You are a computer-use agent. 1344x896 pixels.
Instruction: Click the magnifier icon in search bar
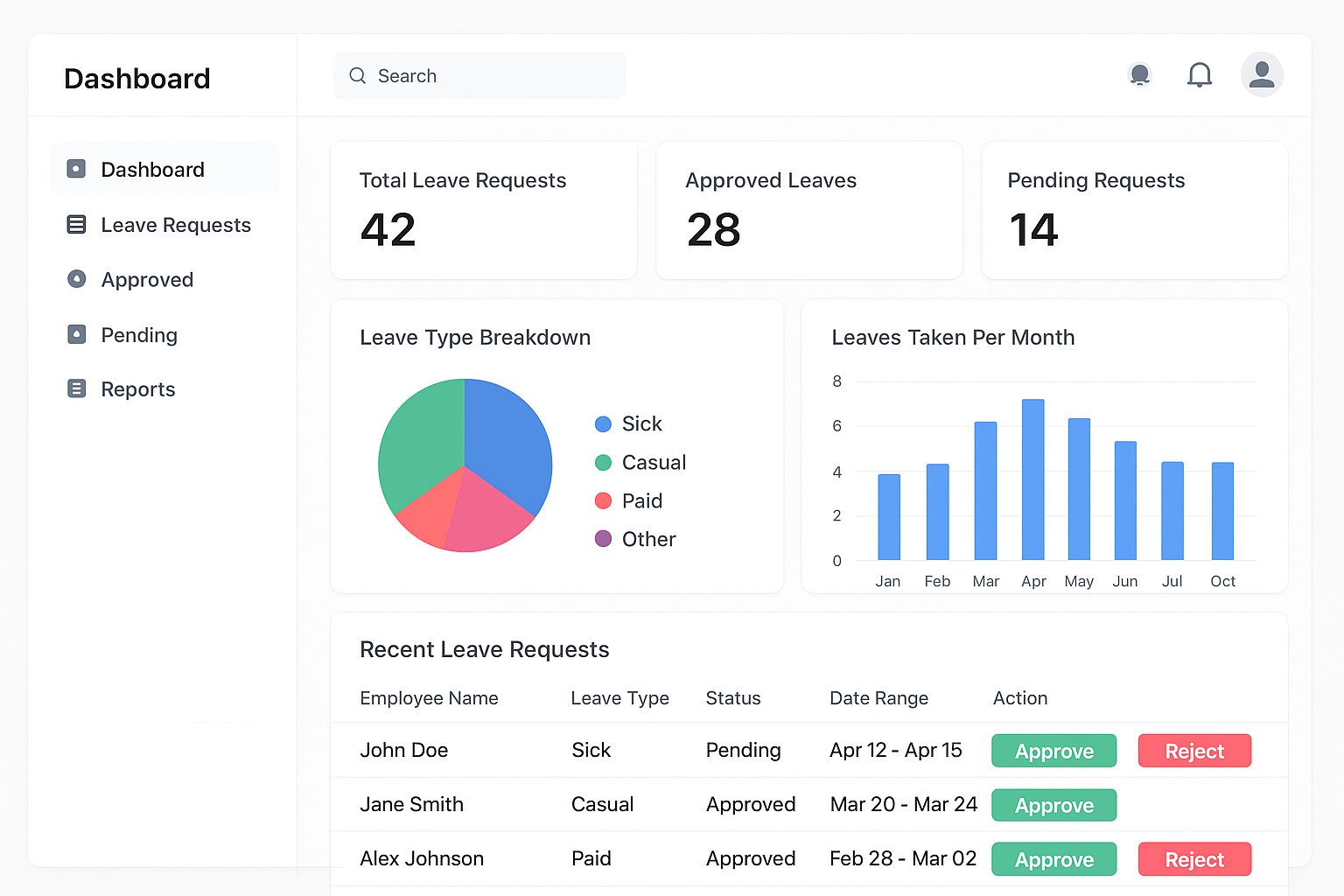357,76
